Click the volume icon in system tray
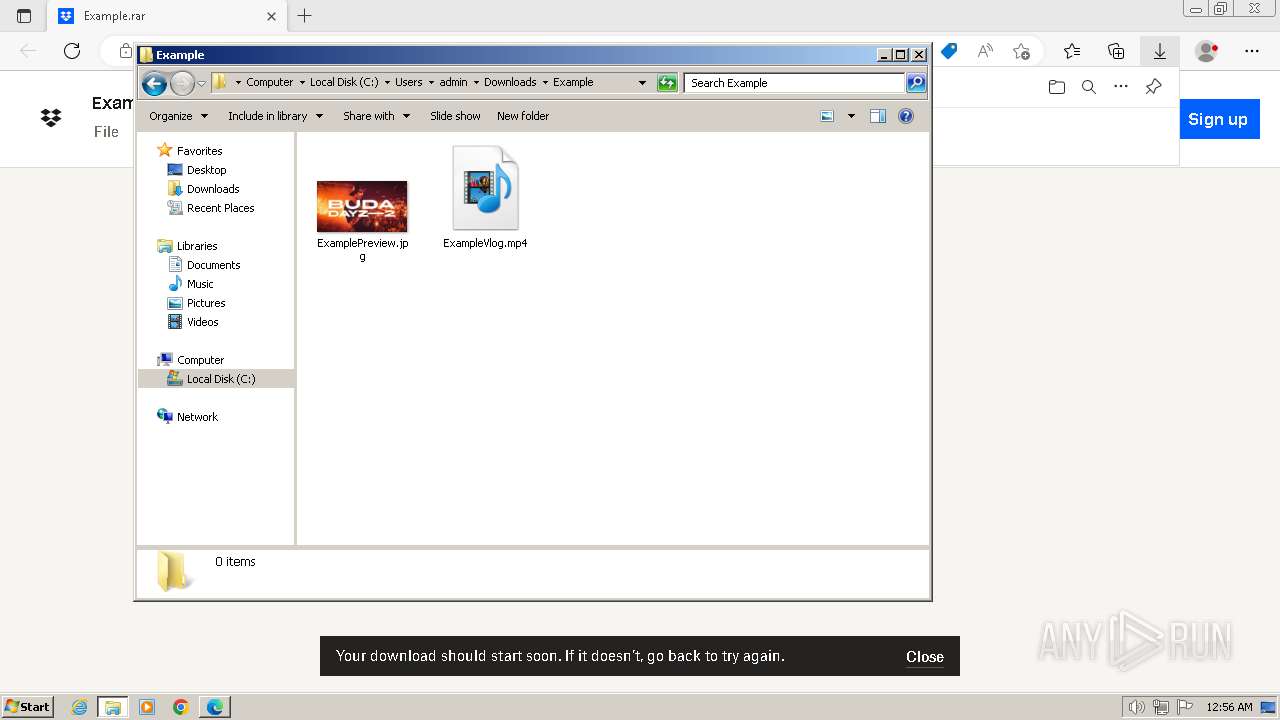 click(x=1137, y=707)
